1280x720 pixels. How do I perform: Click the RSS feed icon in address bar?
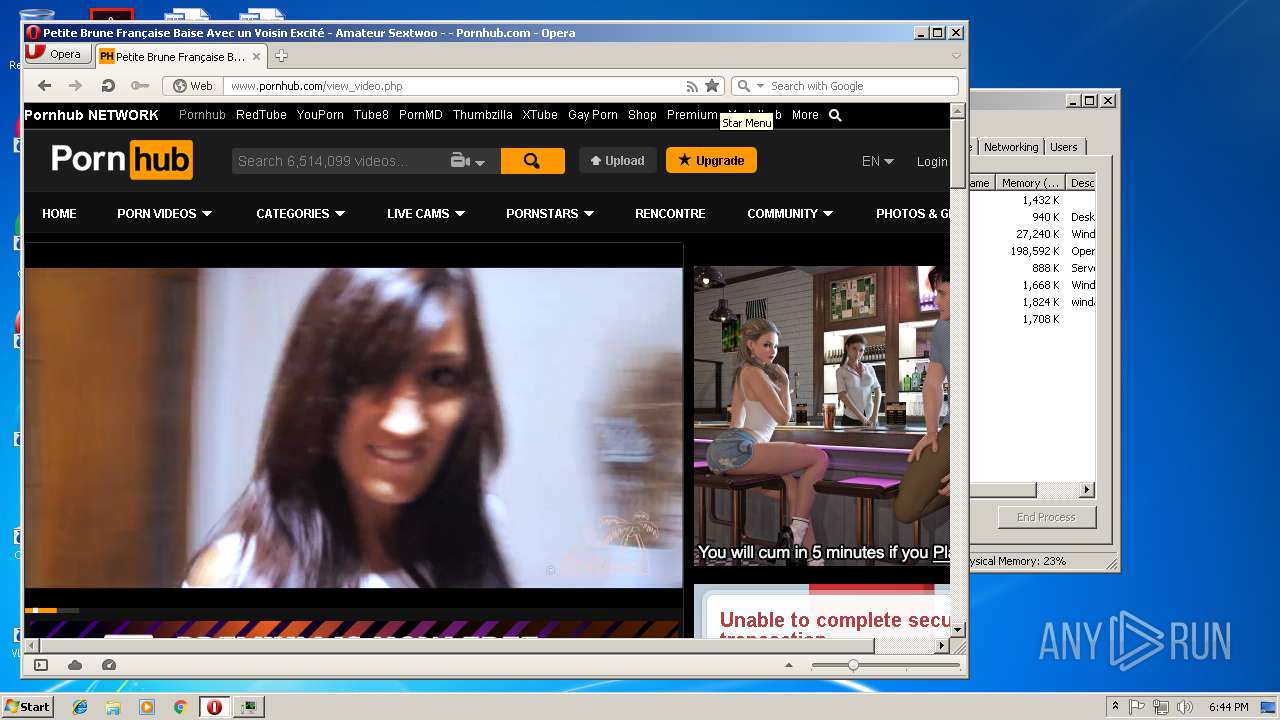692,86
